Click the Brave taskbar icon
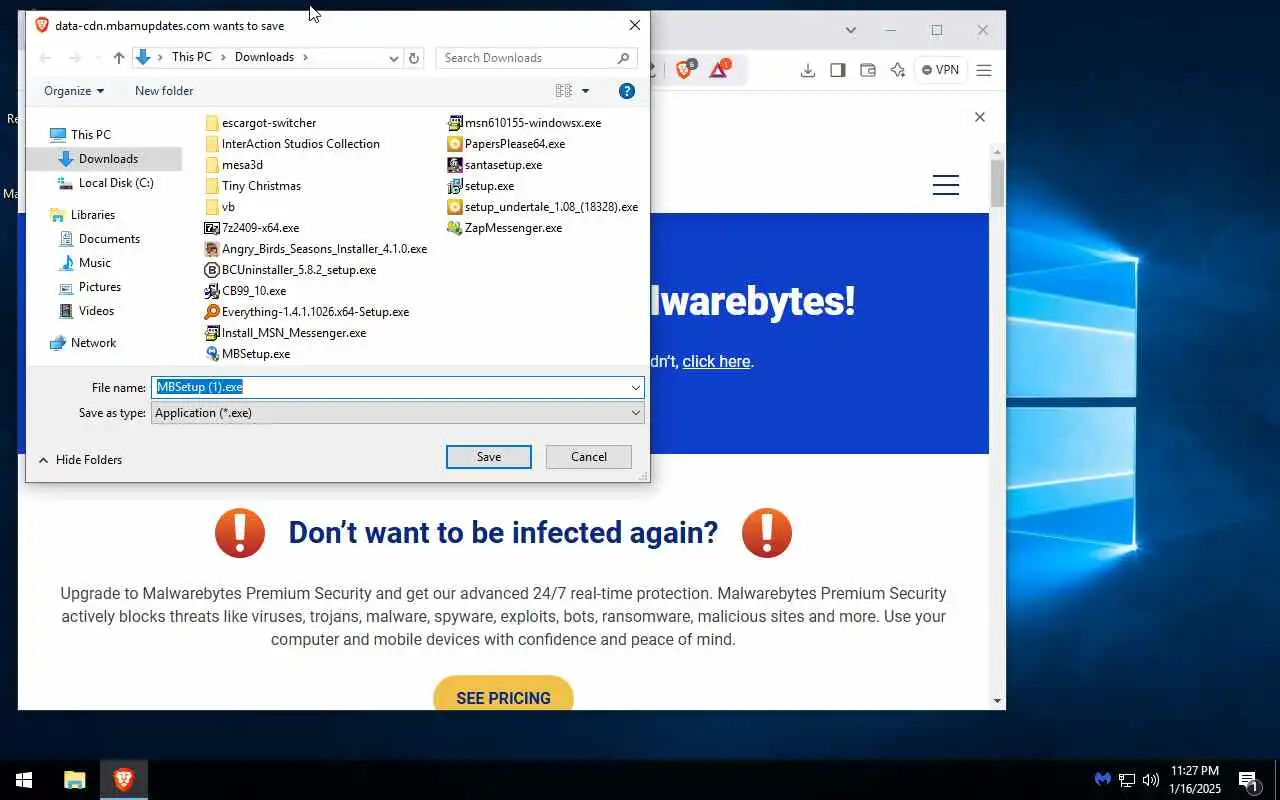Screen dimensions: 1280x800 [x=124, y=780]
